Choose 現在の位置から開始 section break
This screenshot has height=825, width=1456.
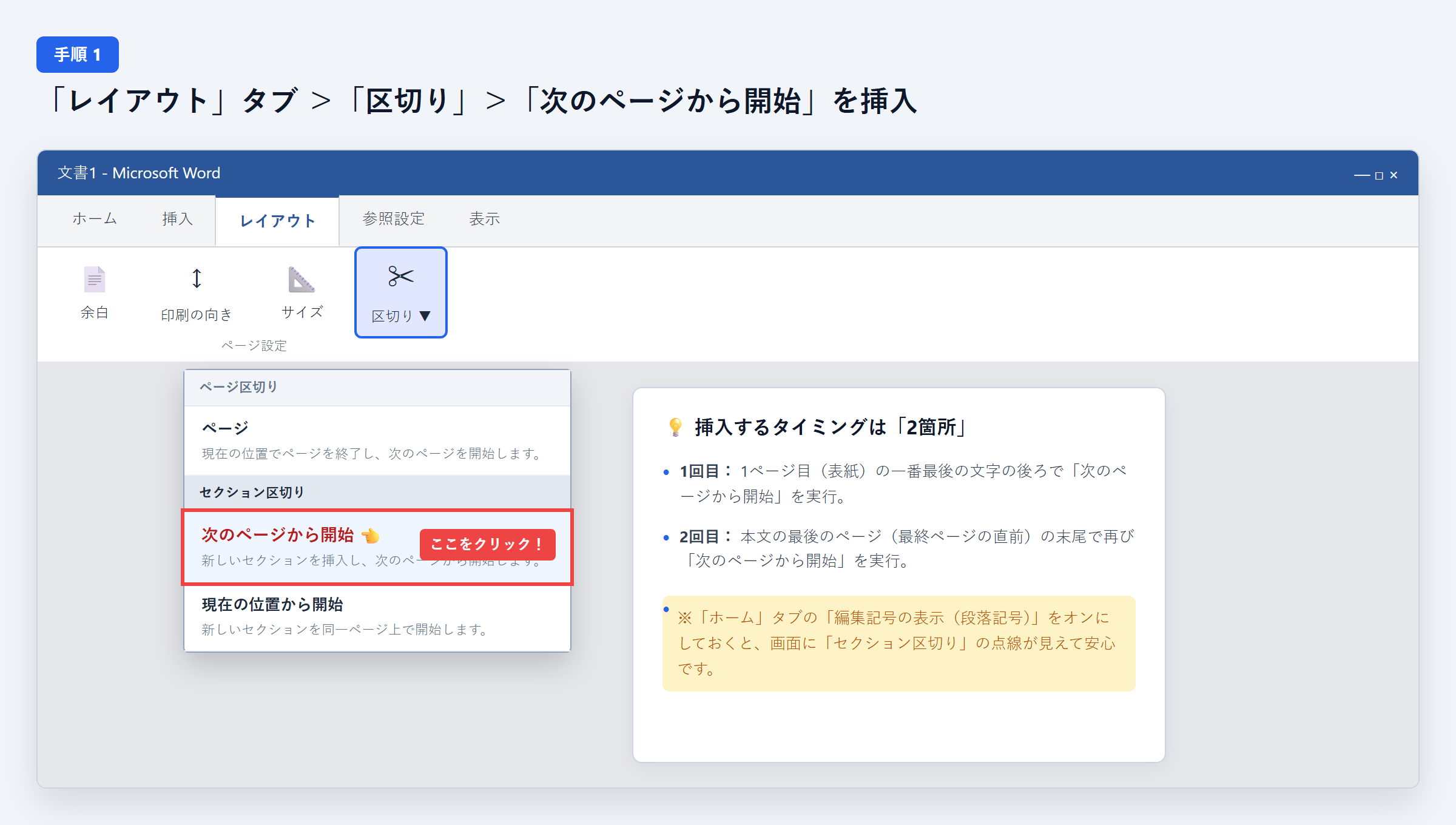377,617
